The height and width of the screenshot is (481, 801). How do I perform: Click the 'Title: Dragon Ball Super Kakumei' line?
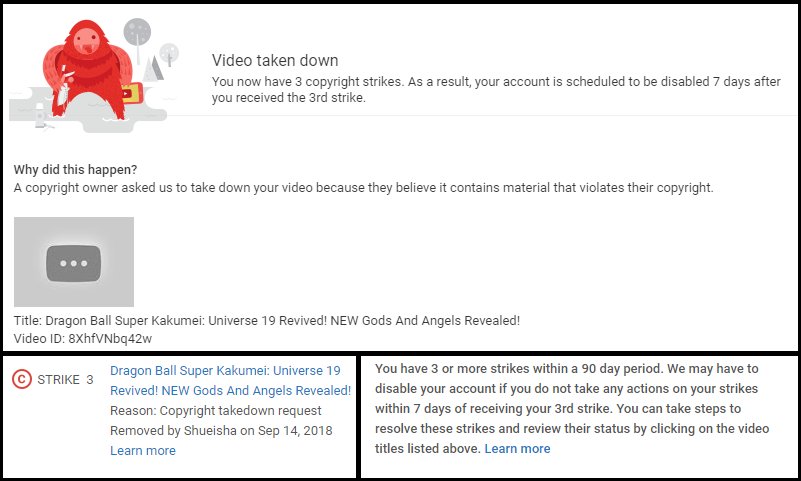[267, 321]
